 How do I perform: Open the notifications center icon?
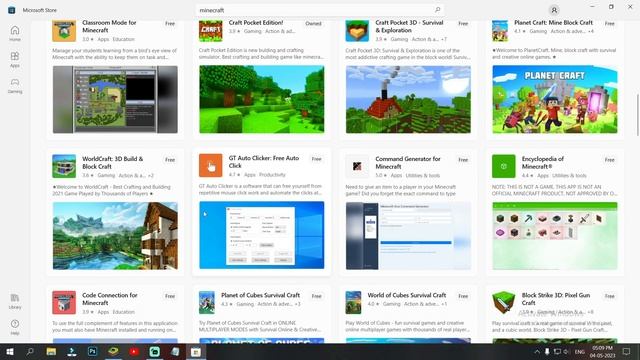pyautogui.click(x=627, y=351)
